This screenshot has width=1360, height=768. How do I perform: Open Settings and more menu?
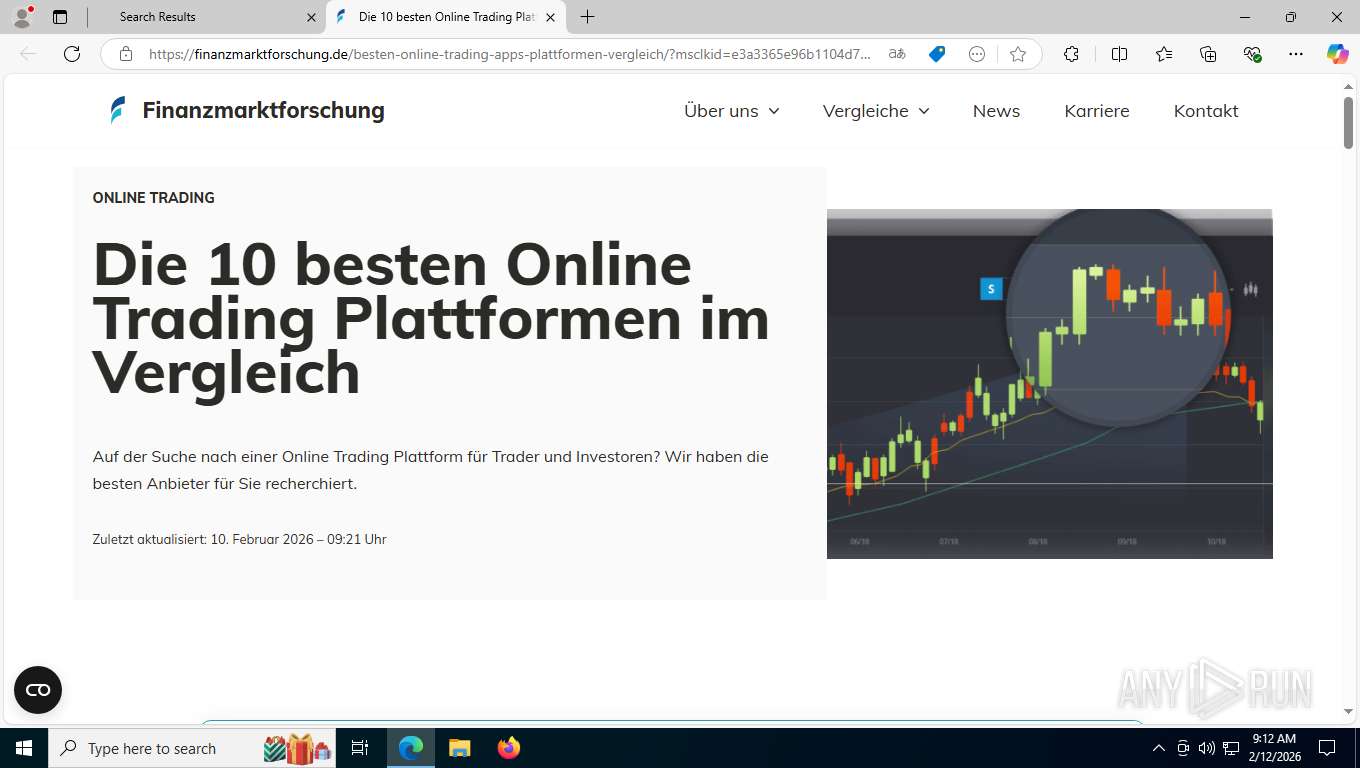coord(1296,54)
